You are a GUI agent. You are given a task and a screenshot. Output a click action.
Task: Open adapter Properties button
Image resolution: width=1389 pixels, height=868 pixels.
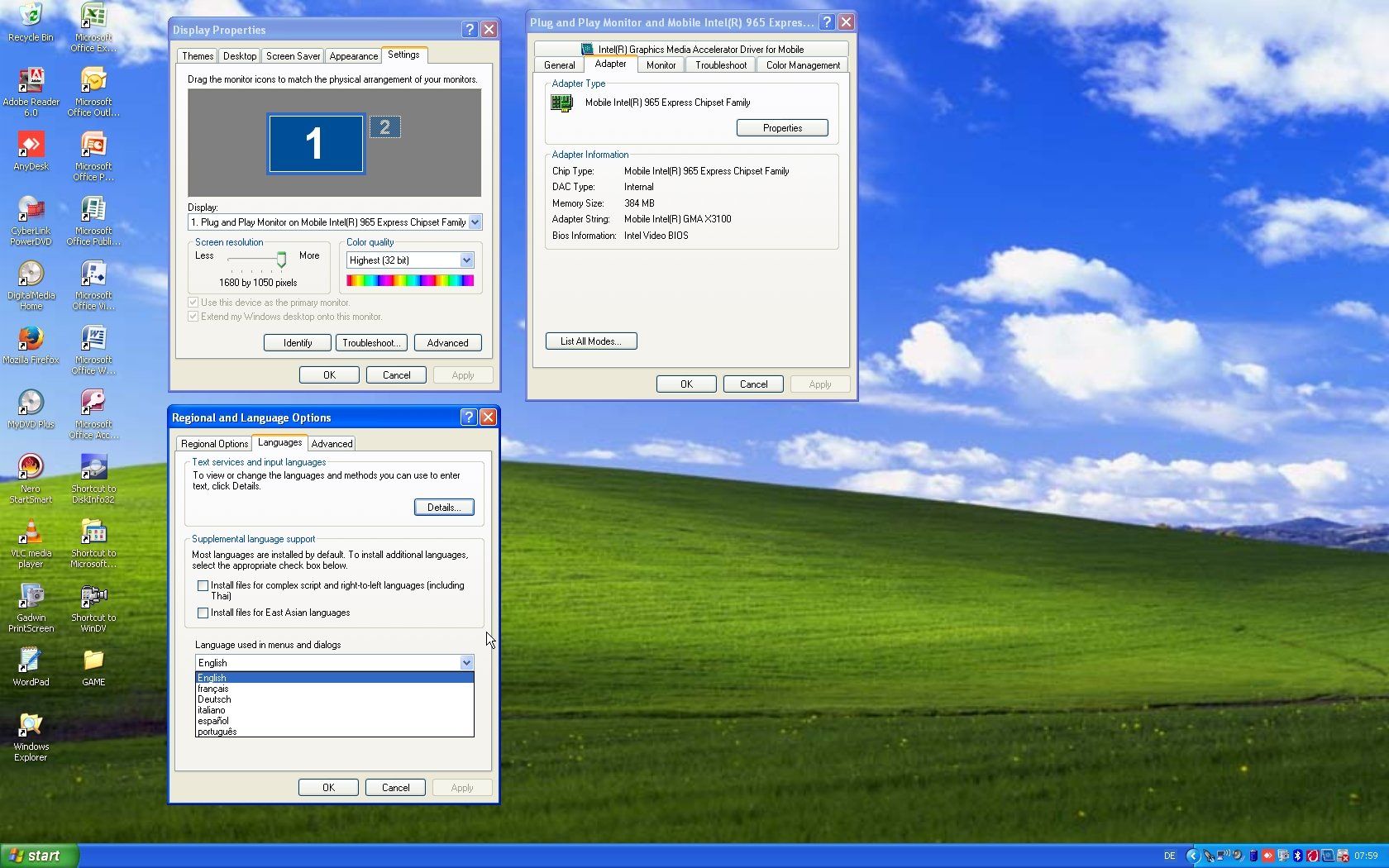click(x=782, y=128)
